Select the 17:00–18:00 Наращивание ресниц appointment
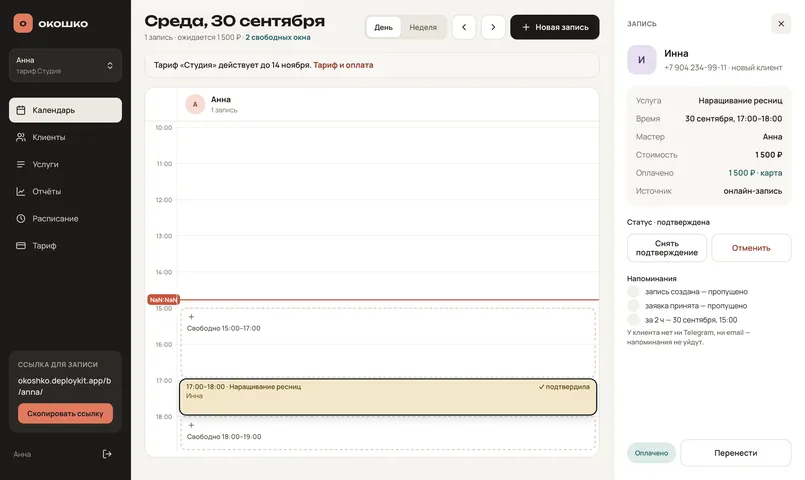805x480 pixels. tap(388, 397)
